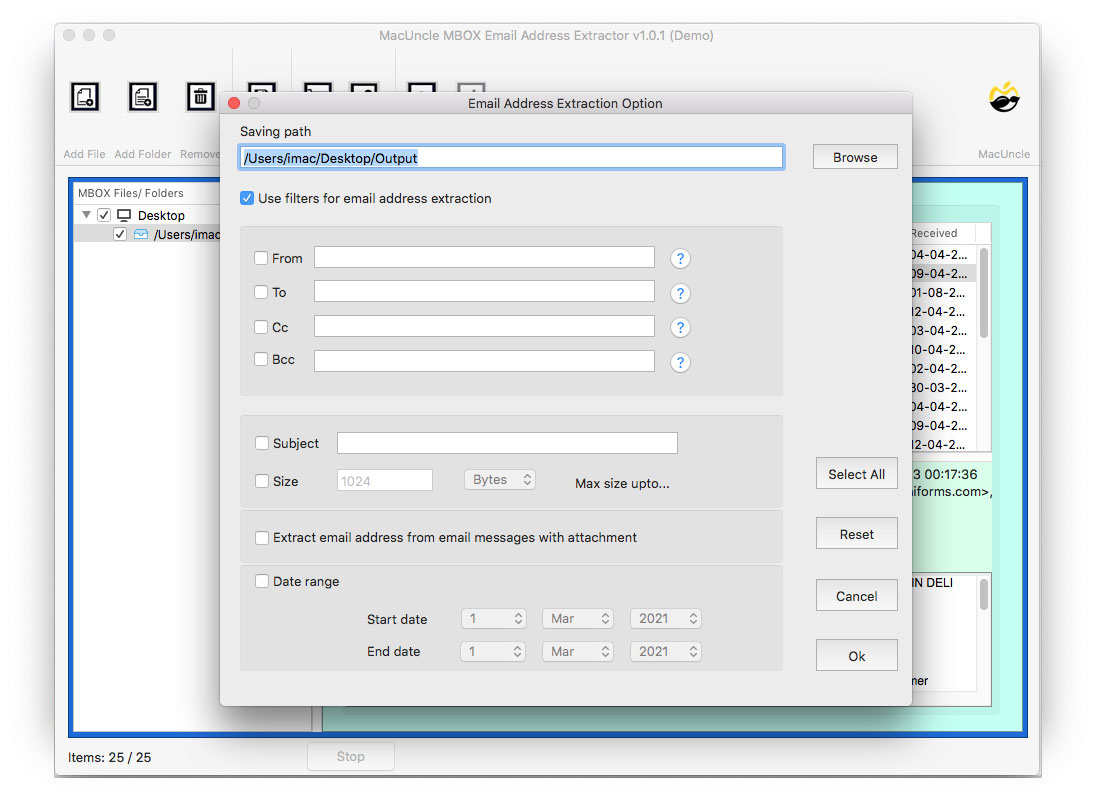This screenshot has height=799, width=1096.
Task: Click the Browse button
Action: pyautogui.click(x=855, y=156)
